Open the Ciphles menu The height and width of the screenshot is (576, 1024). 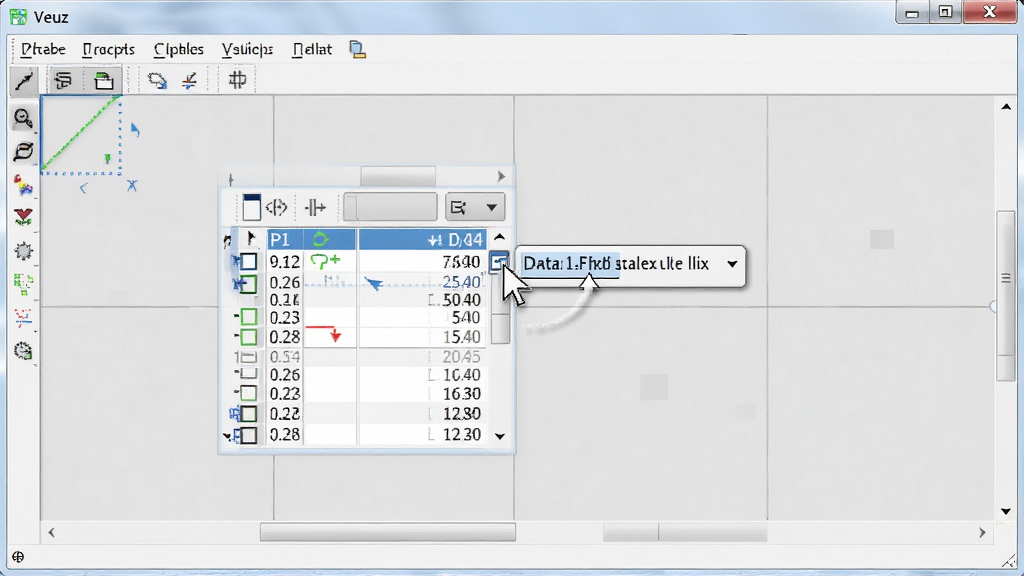tap(178, 50)
